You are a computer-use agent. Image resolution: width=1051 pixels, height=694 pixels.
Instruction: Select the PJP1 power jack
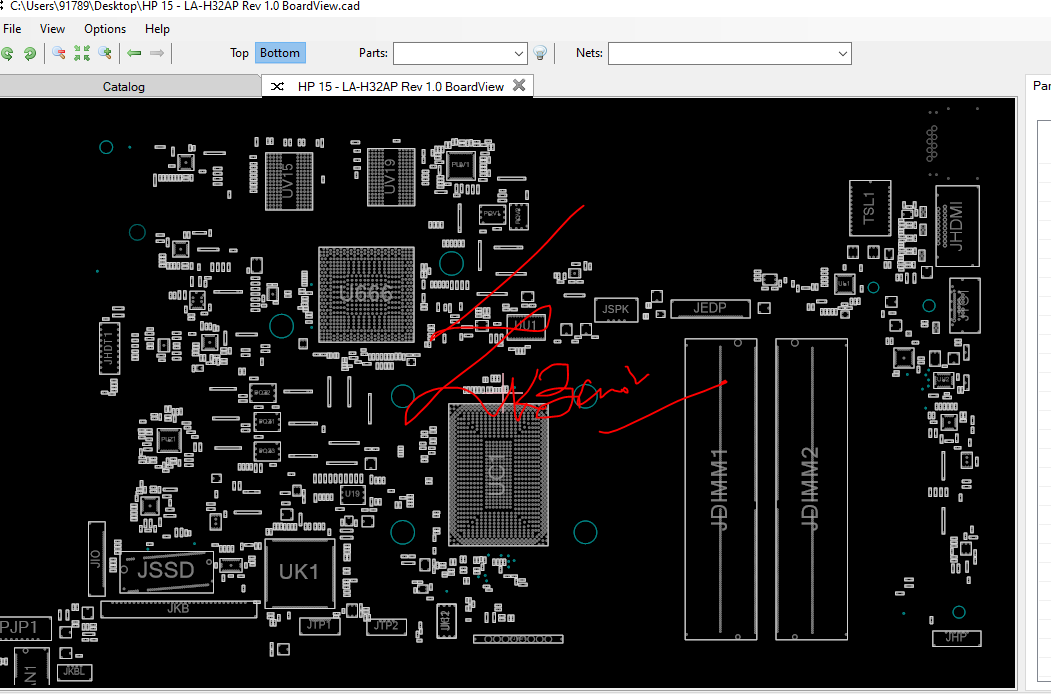pos(24,628)
